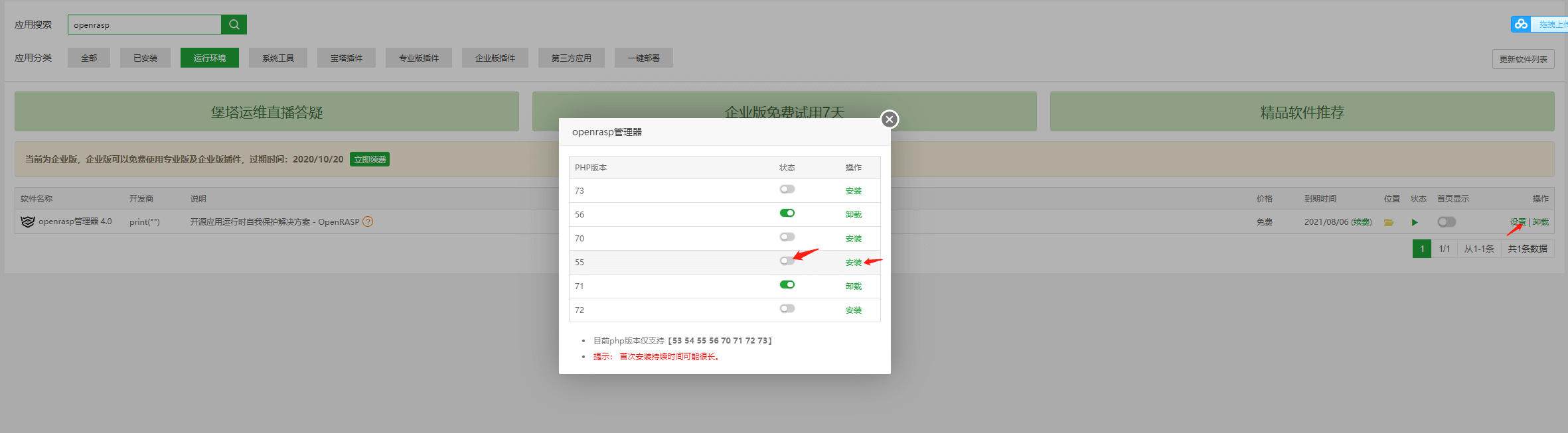Disable the PHP 56 status switch
This screenshot has width=1568, height=433.
click(787, 213)
